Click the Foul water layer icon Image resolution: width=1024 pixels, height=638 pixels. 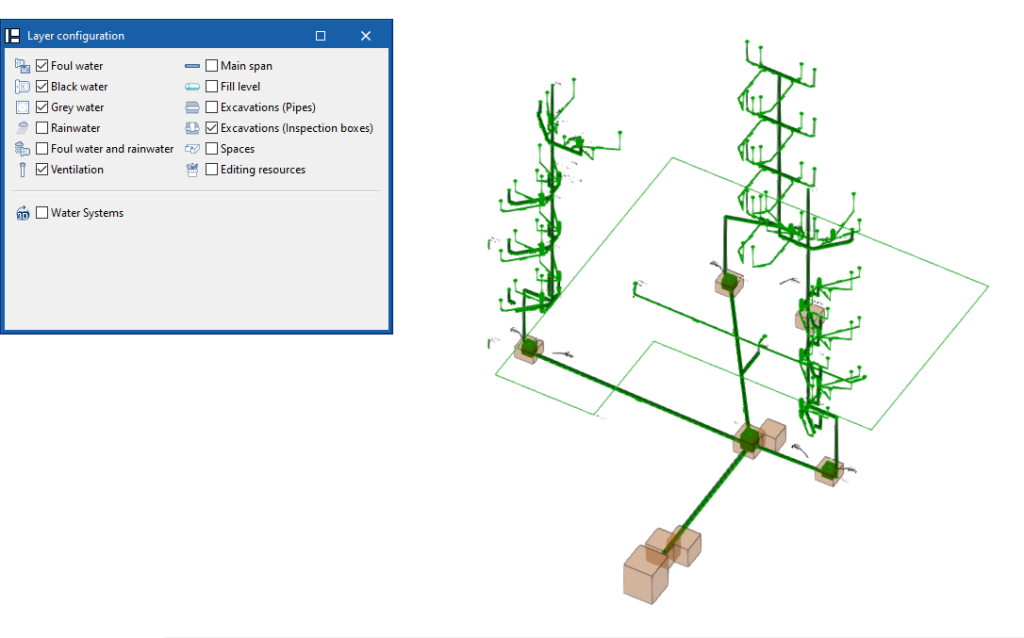click(22, 65)
